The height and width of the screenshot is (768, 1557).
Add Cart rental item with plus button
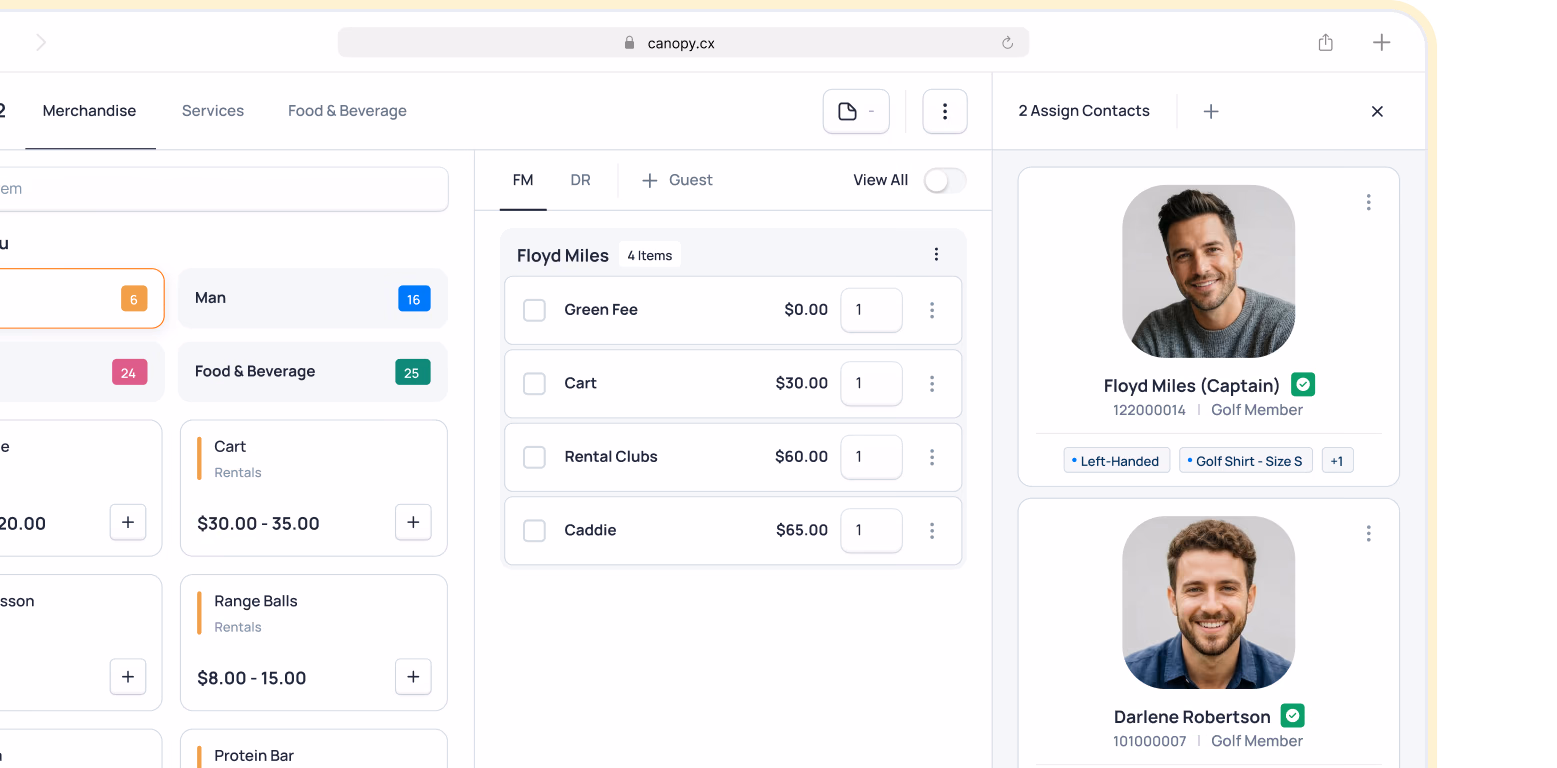(x=413, y=522)
